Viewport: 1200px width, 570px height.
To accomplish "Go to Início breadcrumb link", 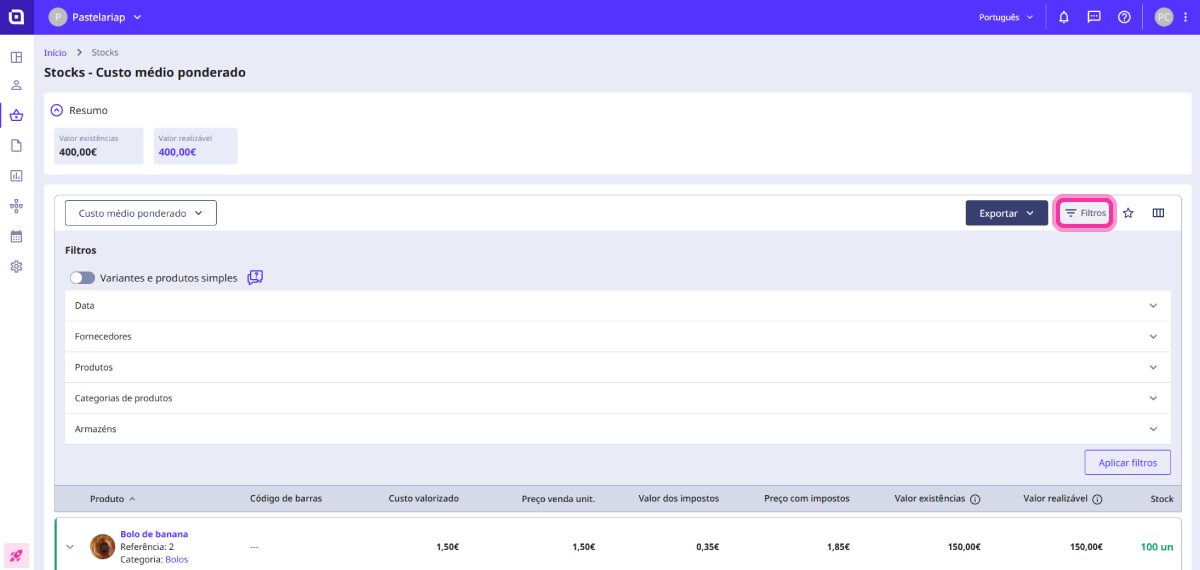I will 55,52.
